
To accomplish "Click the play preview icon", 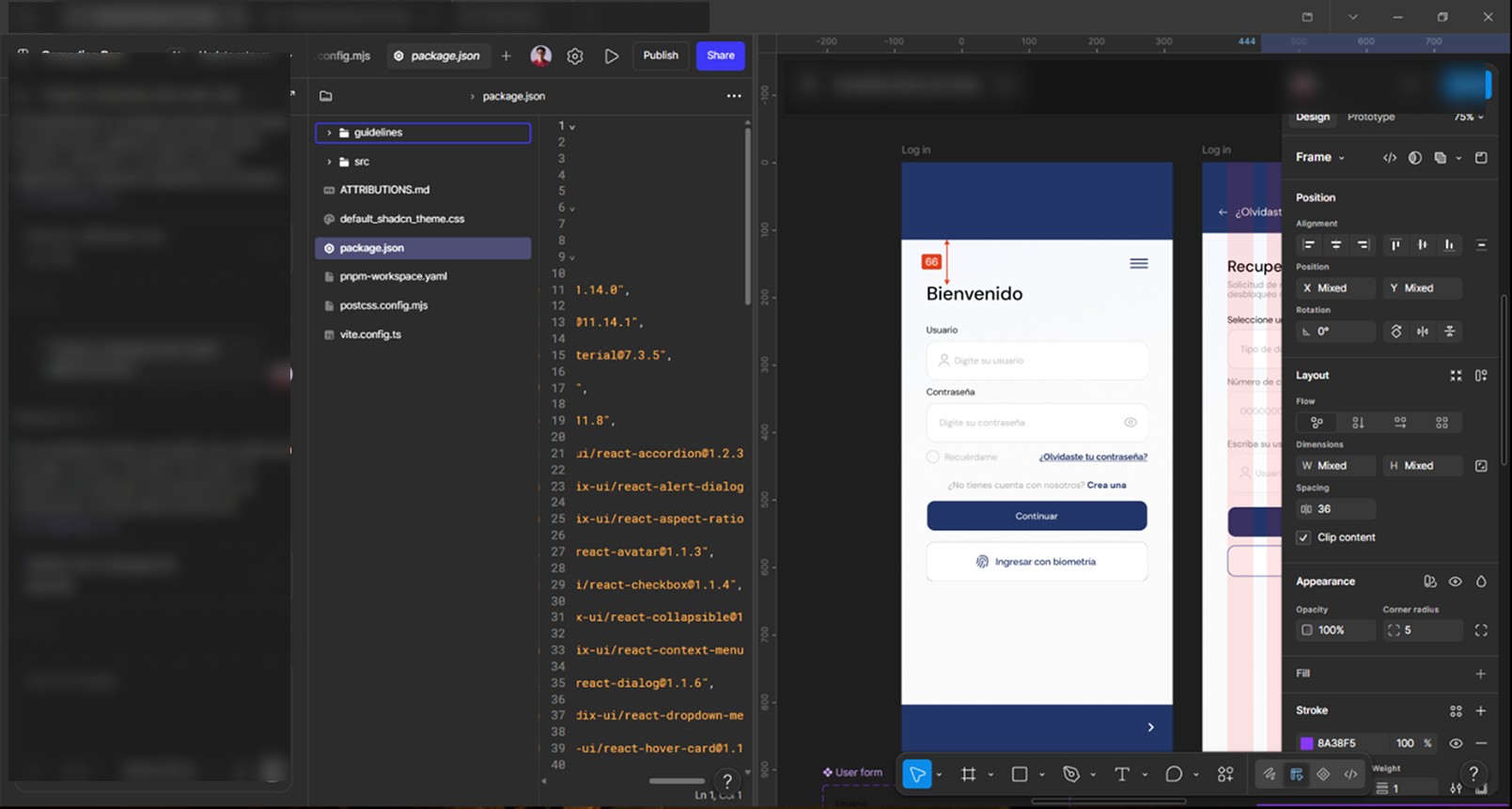I will pos(612,56).
